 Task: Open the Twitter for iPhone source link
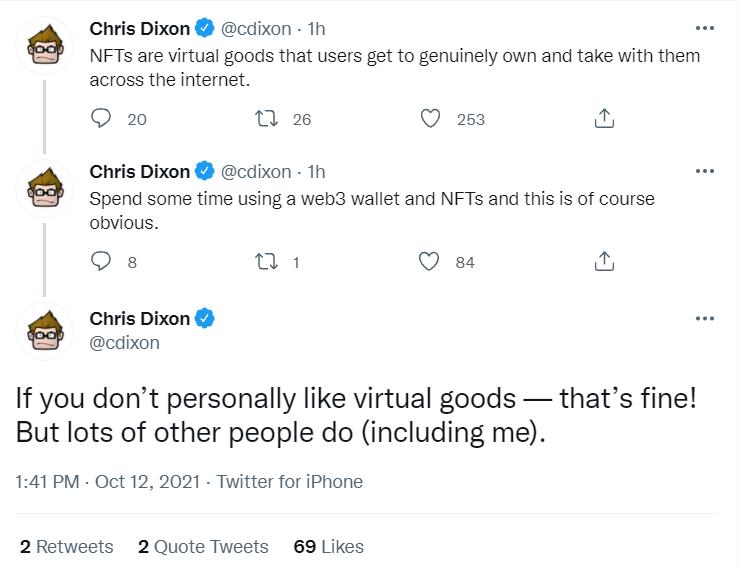290,482
